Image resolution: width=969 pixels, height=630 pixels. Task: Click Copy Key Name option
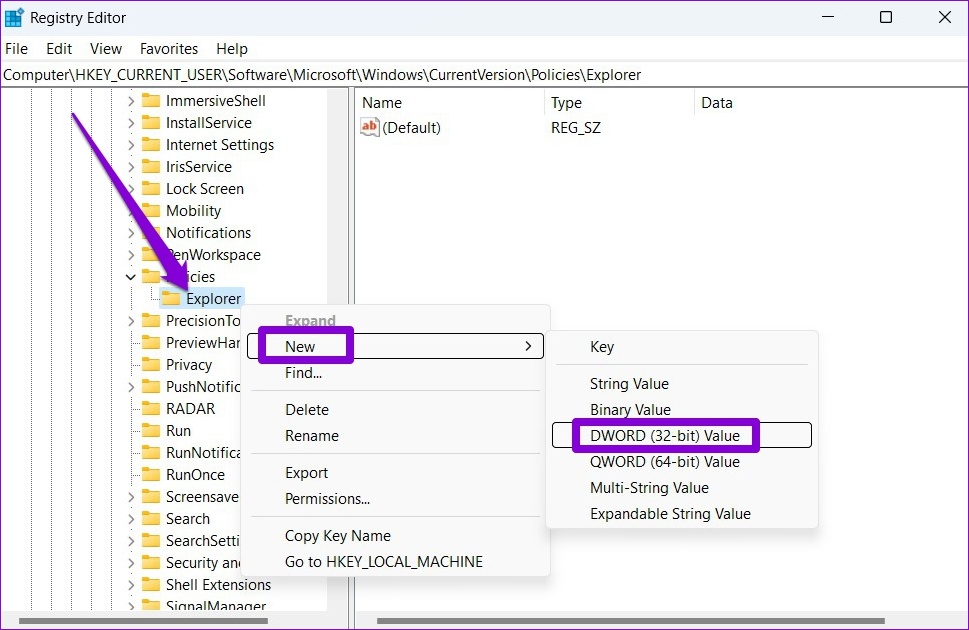(337, 536)
